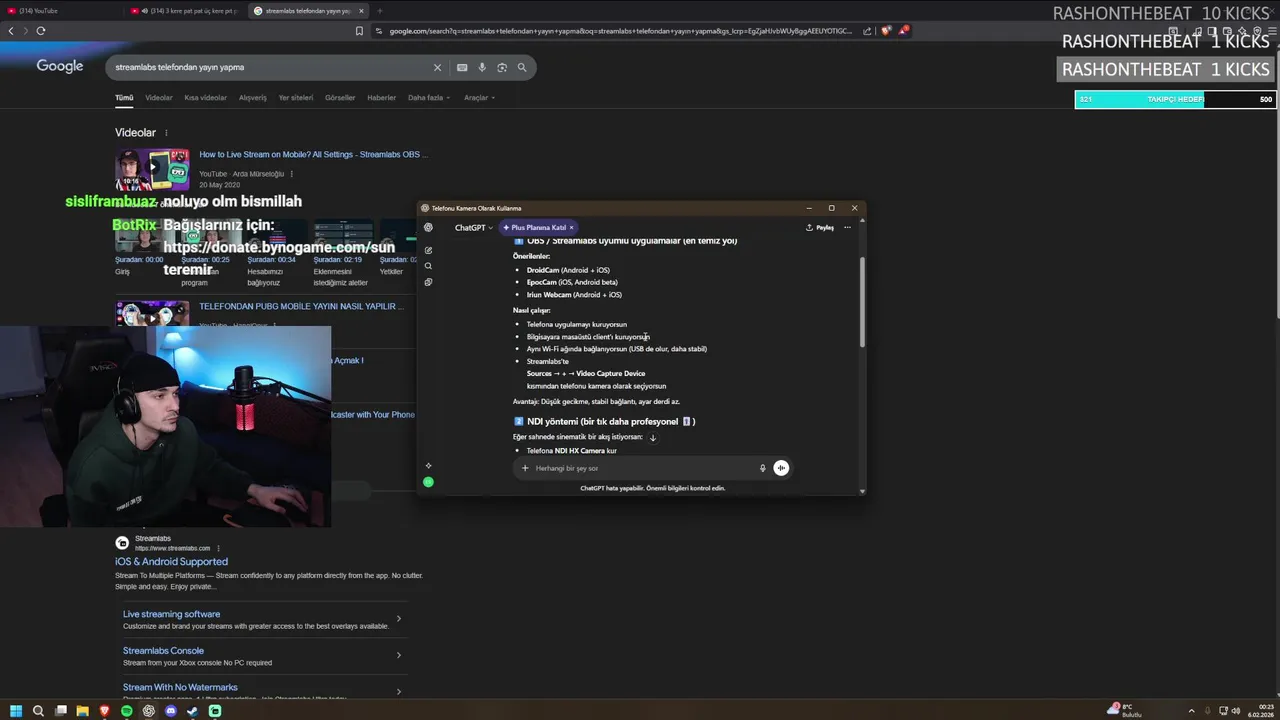Click the Google search input field
The height and width of the screenshot is (720, 1280).
click(270, 67)
